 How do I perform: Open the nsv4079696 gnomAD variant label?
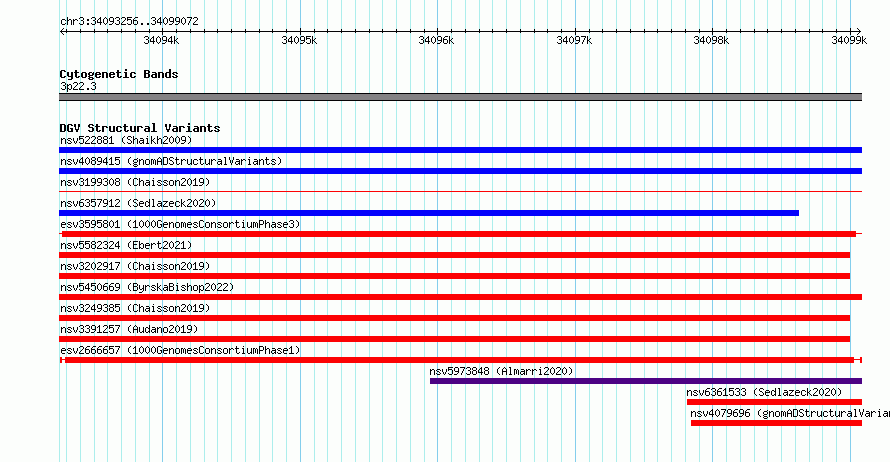[x=790, y=413]
